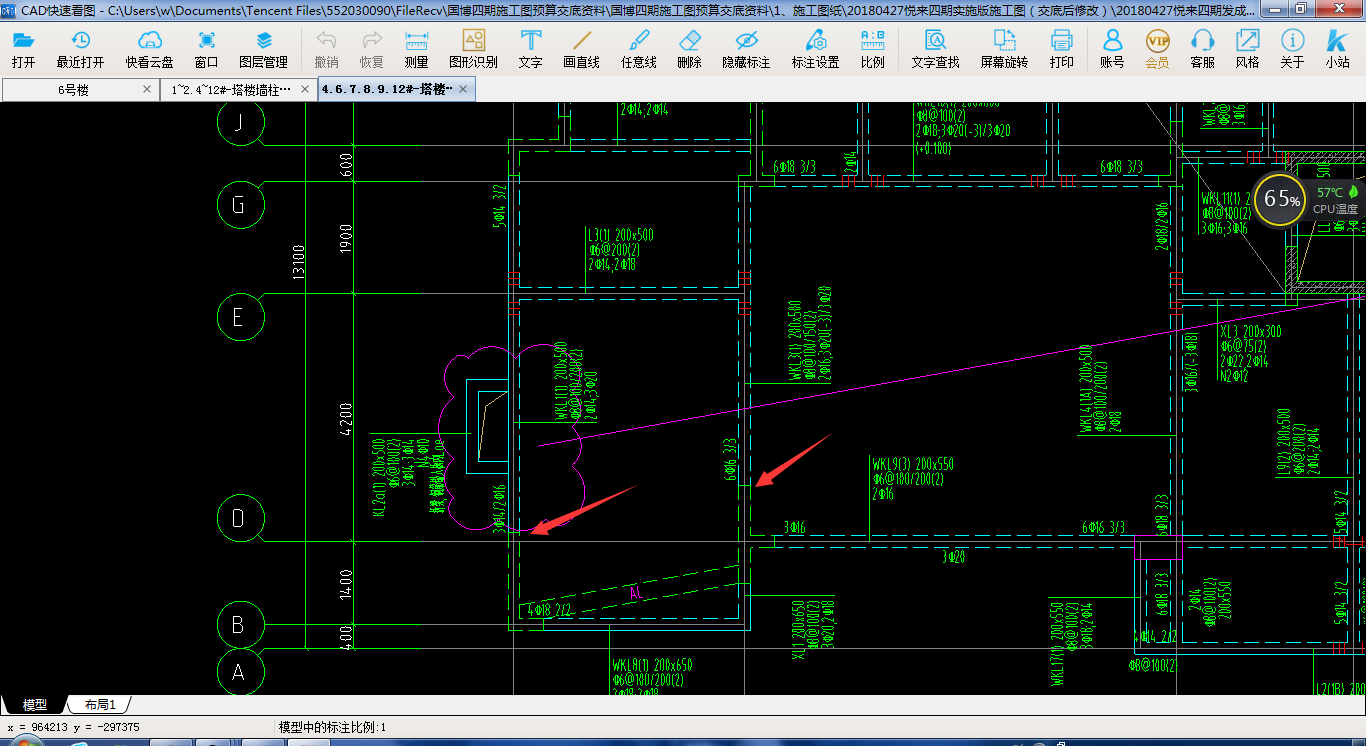The width and height of the screenshot is (1366, 746).
Task: Open 风格 style settings
Action: 1247,49
